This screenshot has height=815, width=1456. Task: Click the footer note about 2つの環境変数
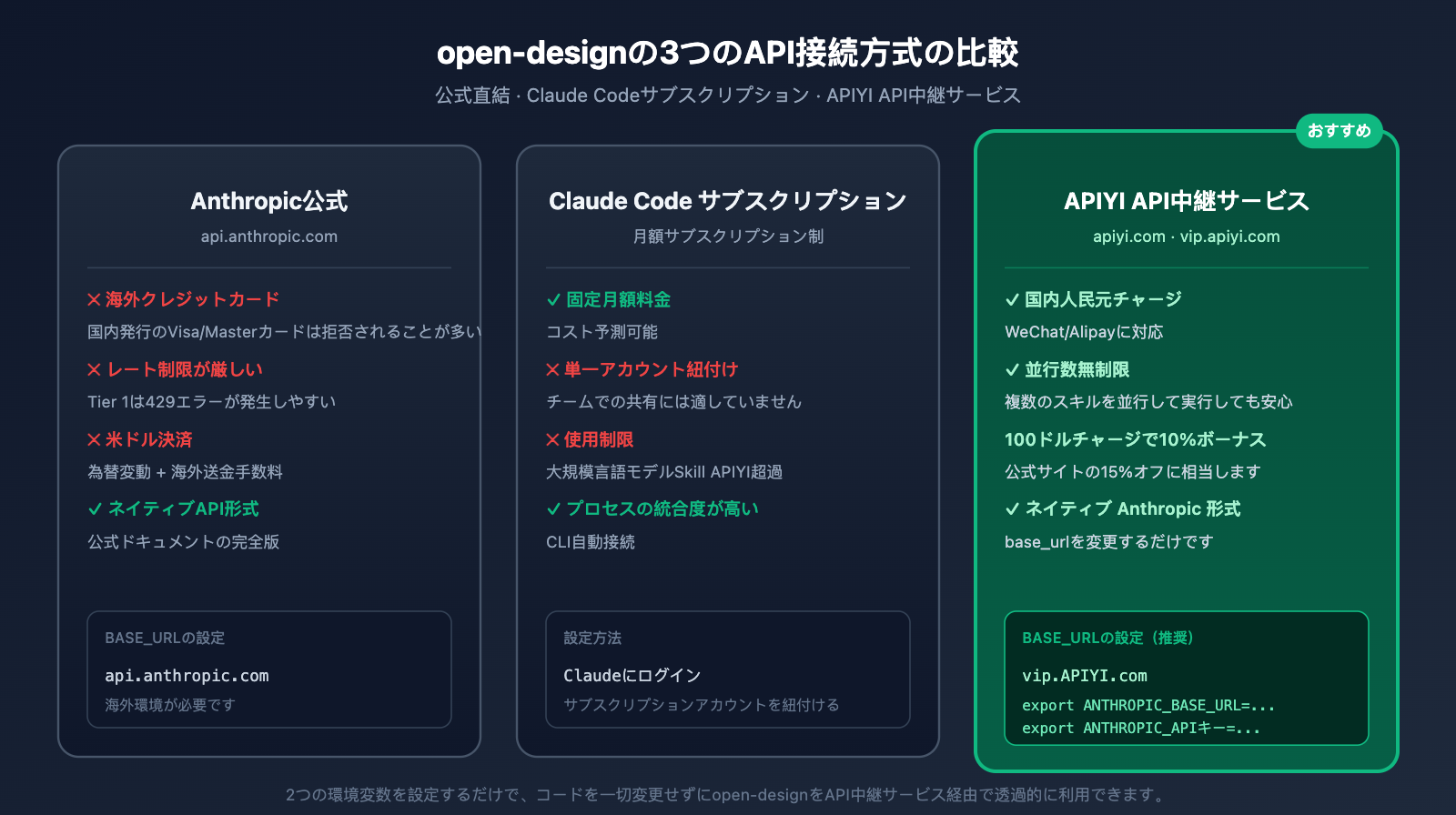pyautogui.click(x=728, y=795)
